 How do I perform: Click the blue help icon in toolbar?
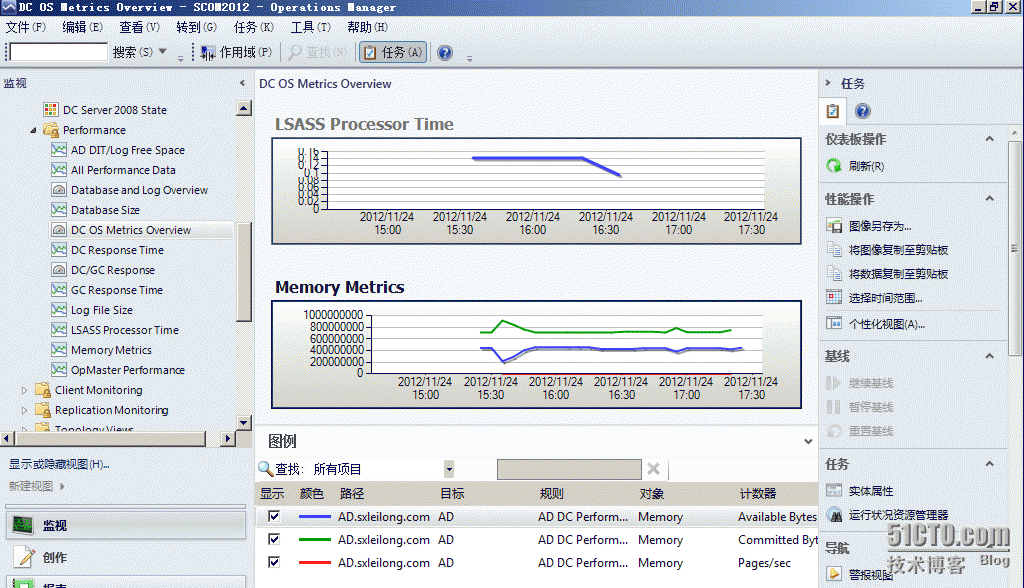click(445, 53)
